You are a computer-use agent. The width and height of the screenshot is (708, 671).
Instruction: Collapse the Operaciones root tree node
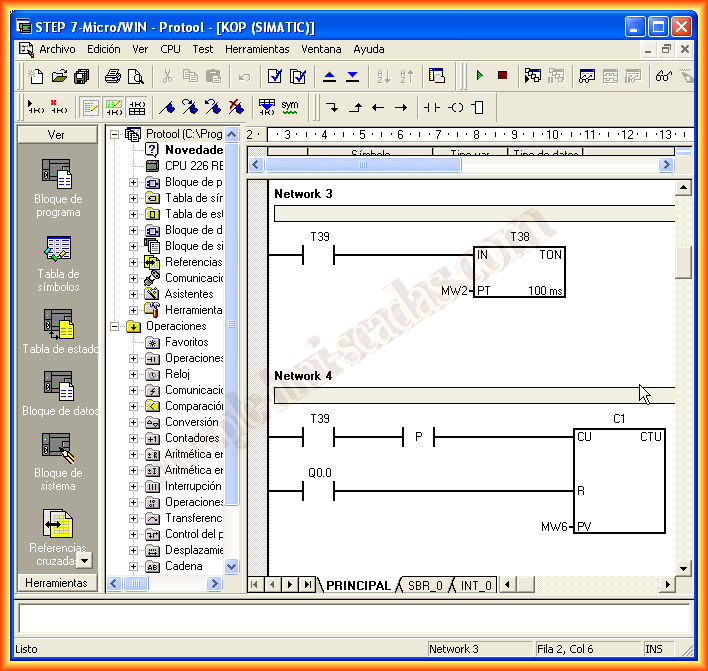(115, 326)
